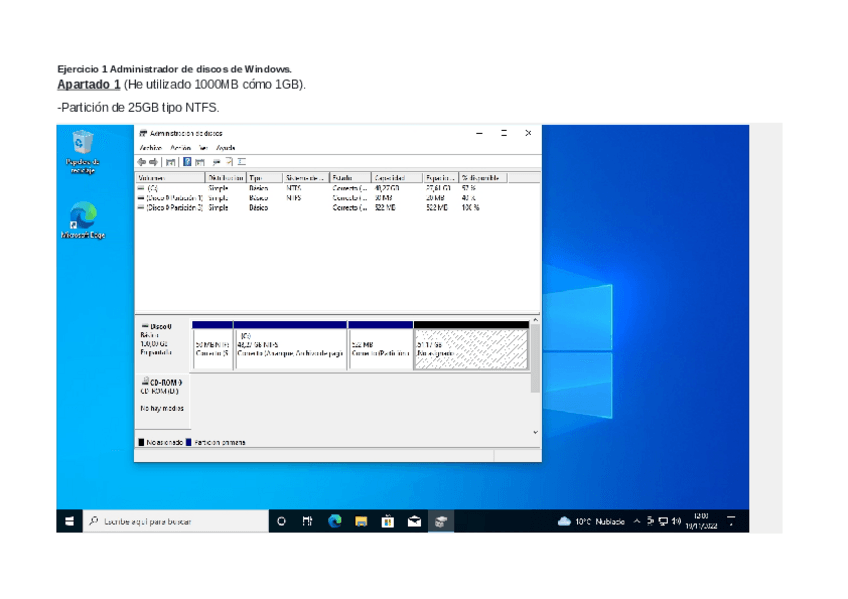Click the Forward arrow in Disk Management toolbar
The width and height of the screenshot is (848, 599).
click(x=153, y=161)
